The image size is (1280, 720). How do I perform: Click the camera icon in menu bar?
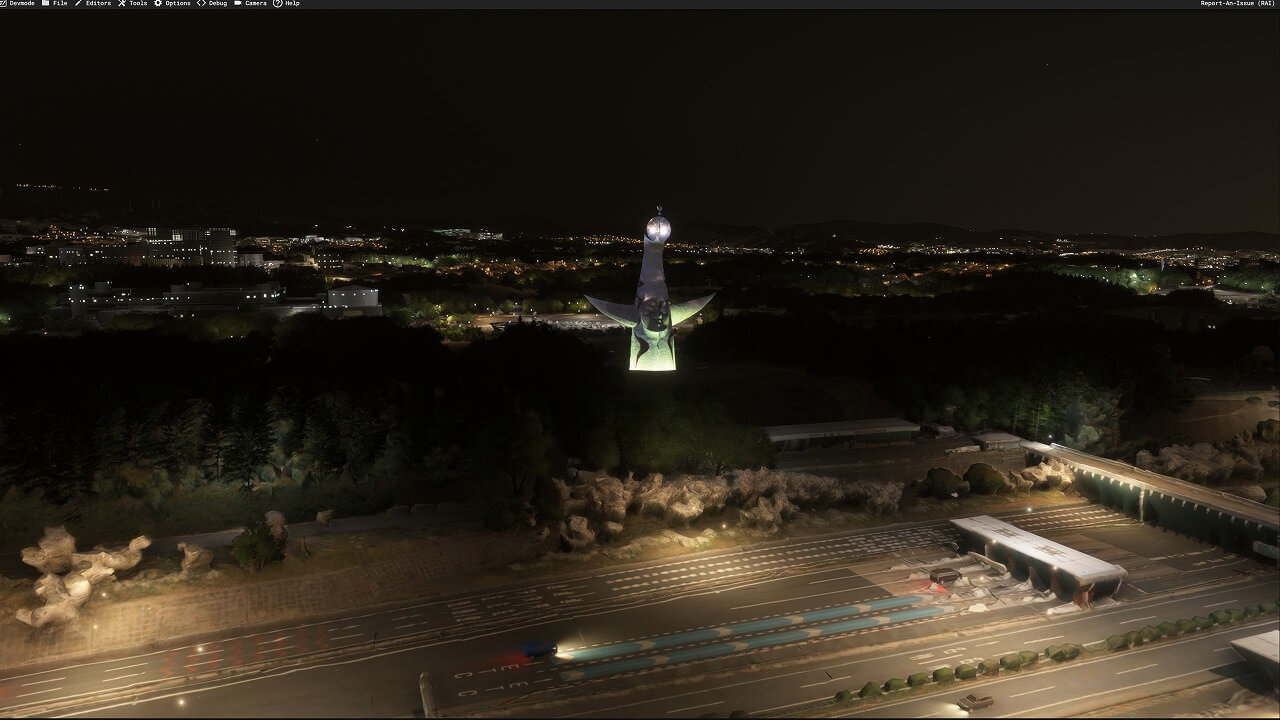pyautogui.click(x=238, y=4)
